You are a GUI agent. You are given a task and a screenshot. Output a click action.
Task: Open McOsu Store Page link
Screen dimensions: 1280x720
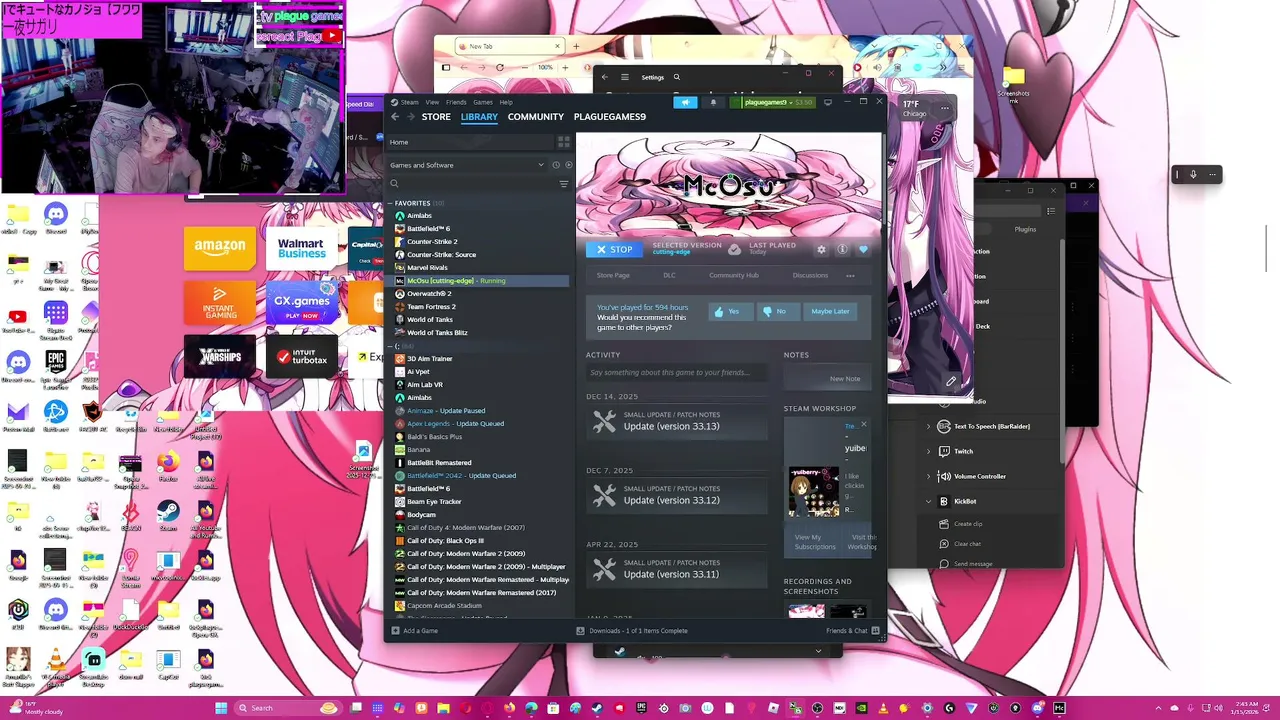613,276
